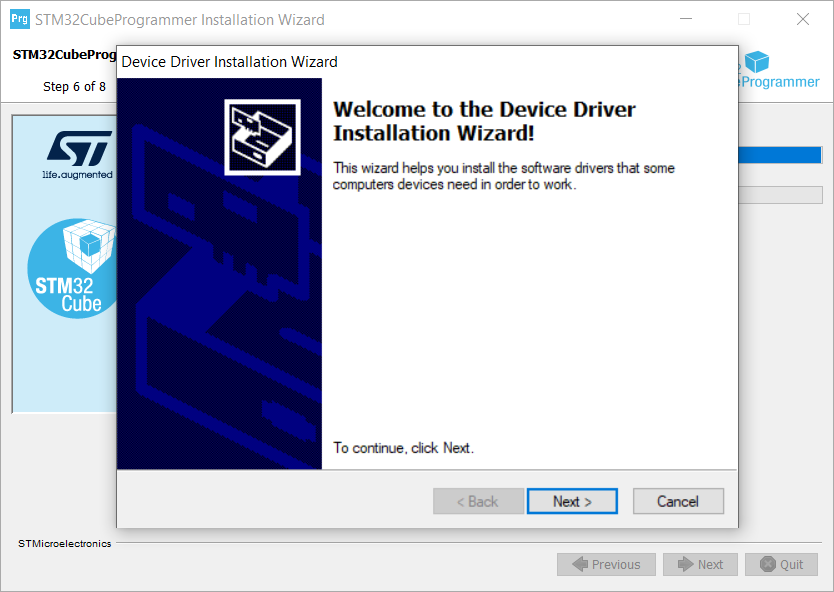Click Next in the Device Driver wizard
834x592 pixels.
[x=572, y=501]
